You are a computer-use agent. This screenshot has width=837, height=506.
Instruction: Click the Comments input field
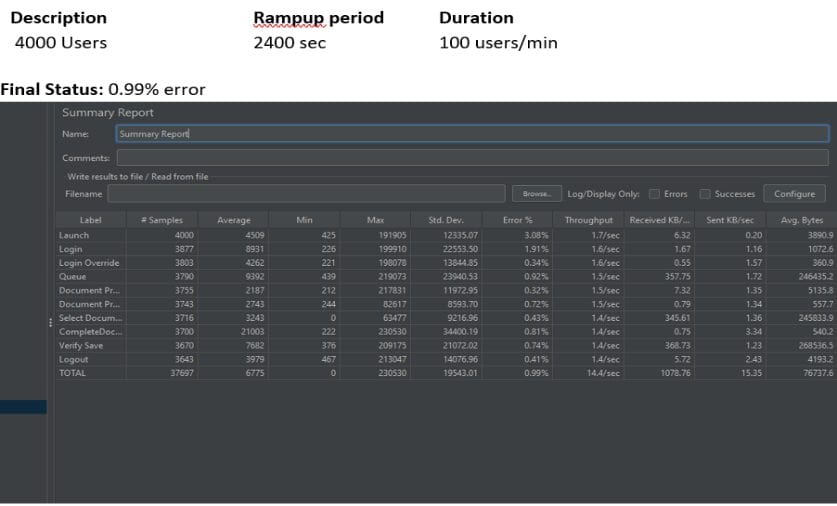[x=472, y=157]
